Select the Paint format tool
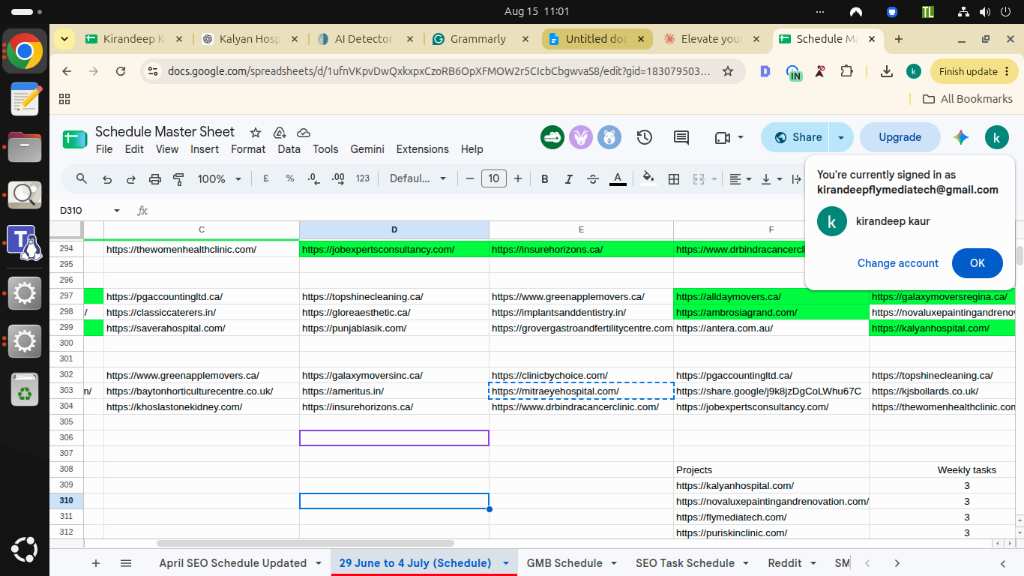The image size is (1024, 576). pos(178,179)
